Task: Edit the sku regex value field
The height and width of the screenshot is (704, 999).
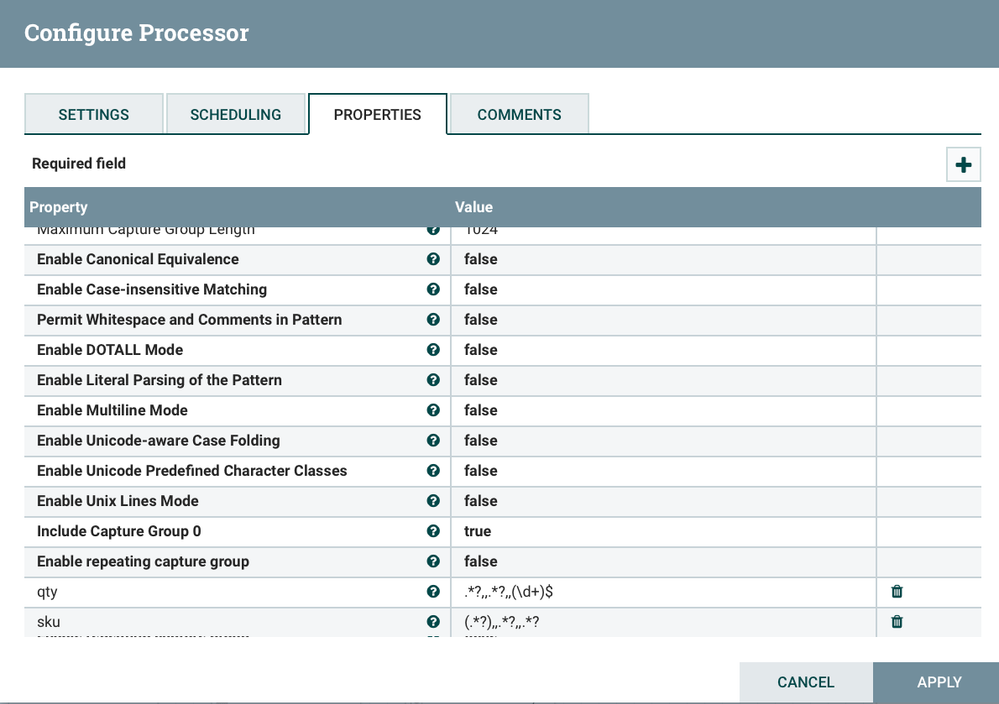Action: point(660,622)
